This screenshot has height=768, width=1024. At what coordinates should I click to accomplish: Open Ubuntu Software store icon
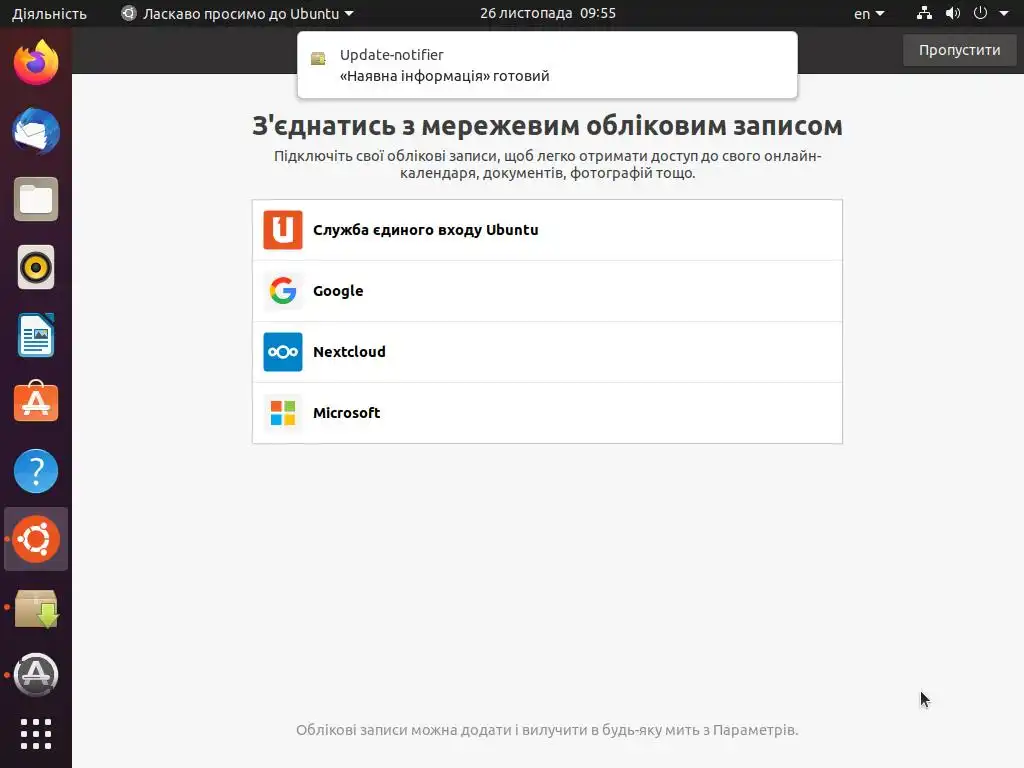pos(36,402)
